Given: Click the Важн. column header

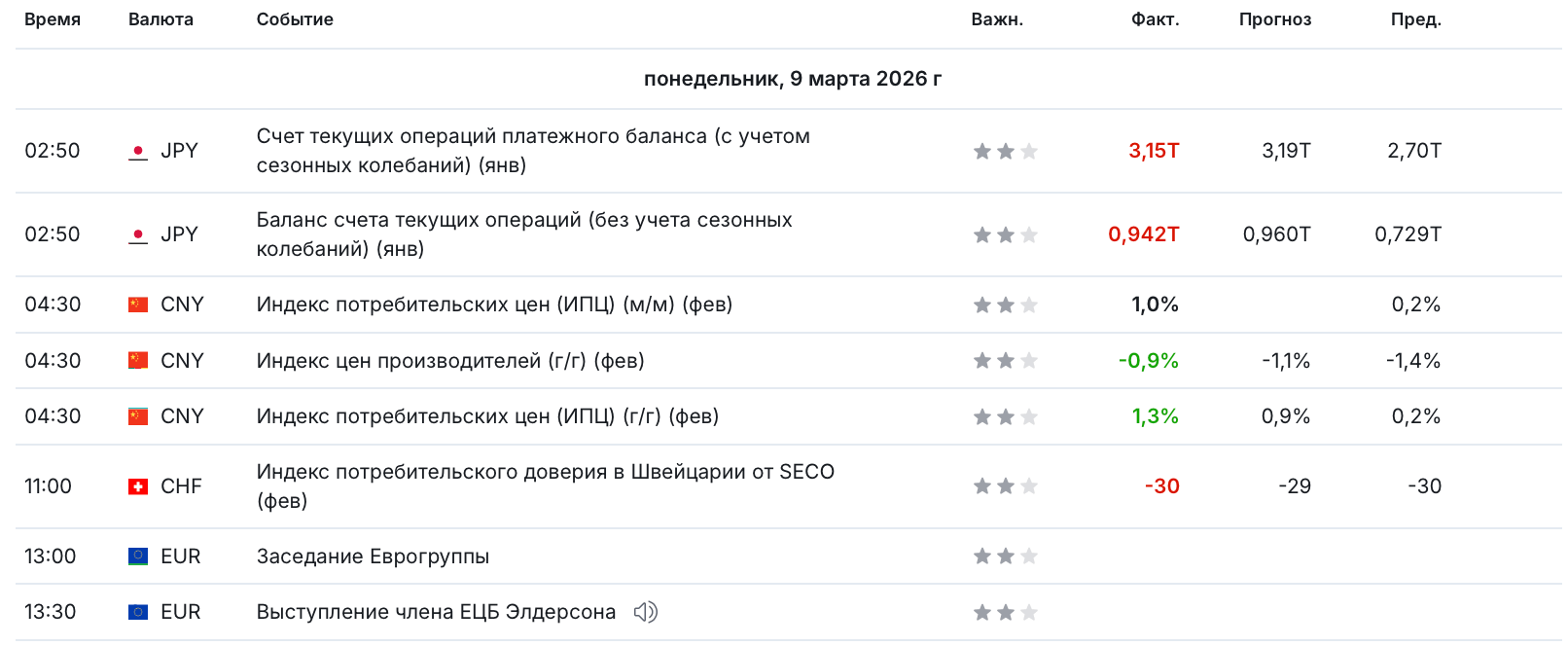Looking at the screenshot, I should click(997, 19).
